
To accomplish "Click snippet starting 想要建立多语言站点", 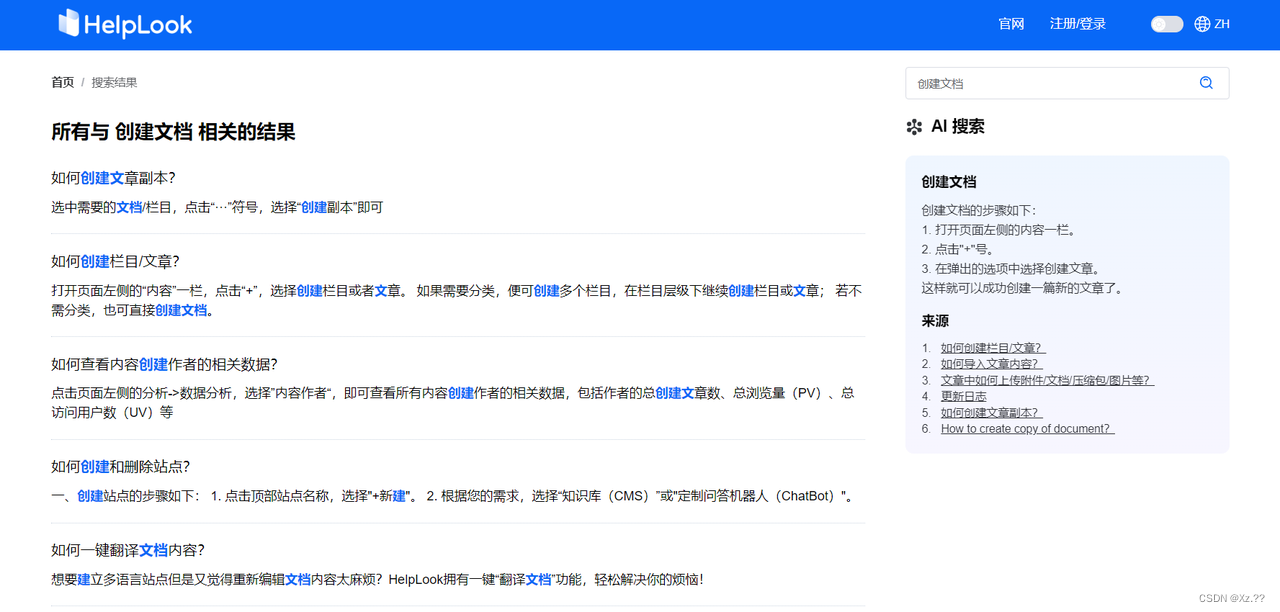I will coord(377,579).
